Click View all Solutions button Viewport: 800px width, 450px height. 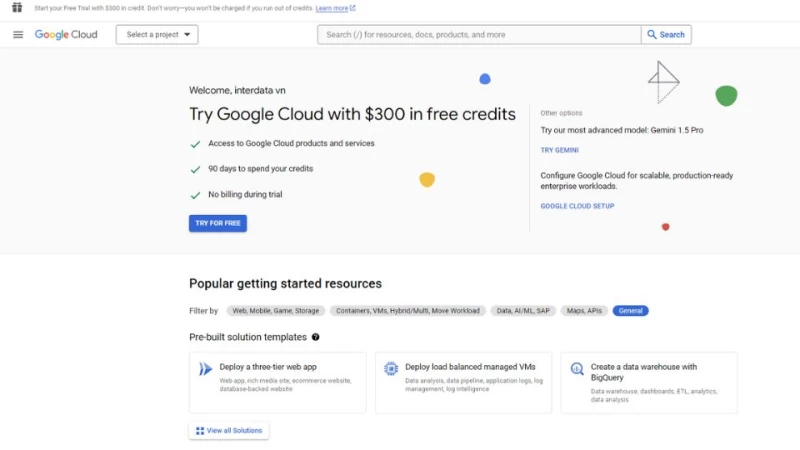229,431
